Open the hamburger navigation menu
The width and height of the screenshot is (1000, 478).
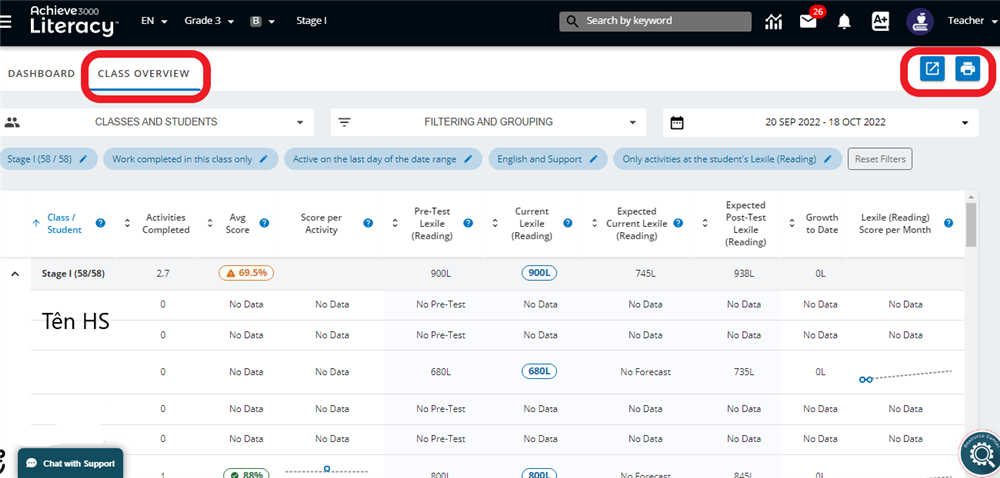point(6,21)
